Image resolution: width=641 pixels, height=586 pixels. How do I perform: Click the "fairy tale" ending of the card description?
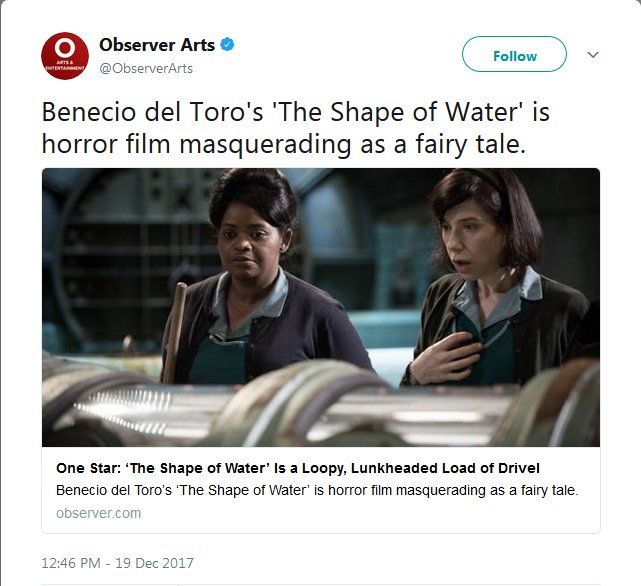(550, 491)
